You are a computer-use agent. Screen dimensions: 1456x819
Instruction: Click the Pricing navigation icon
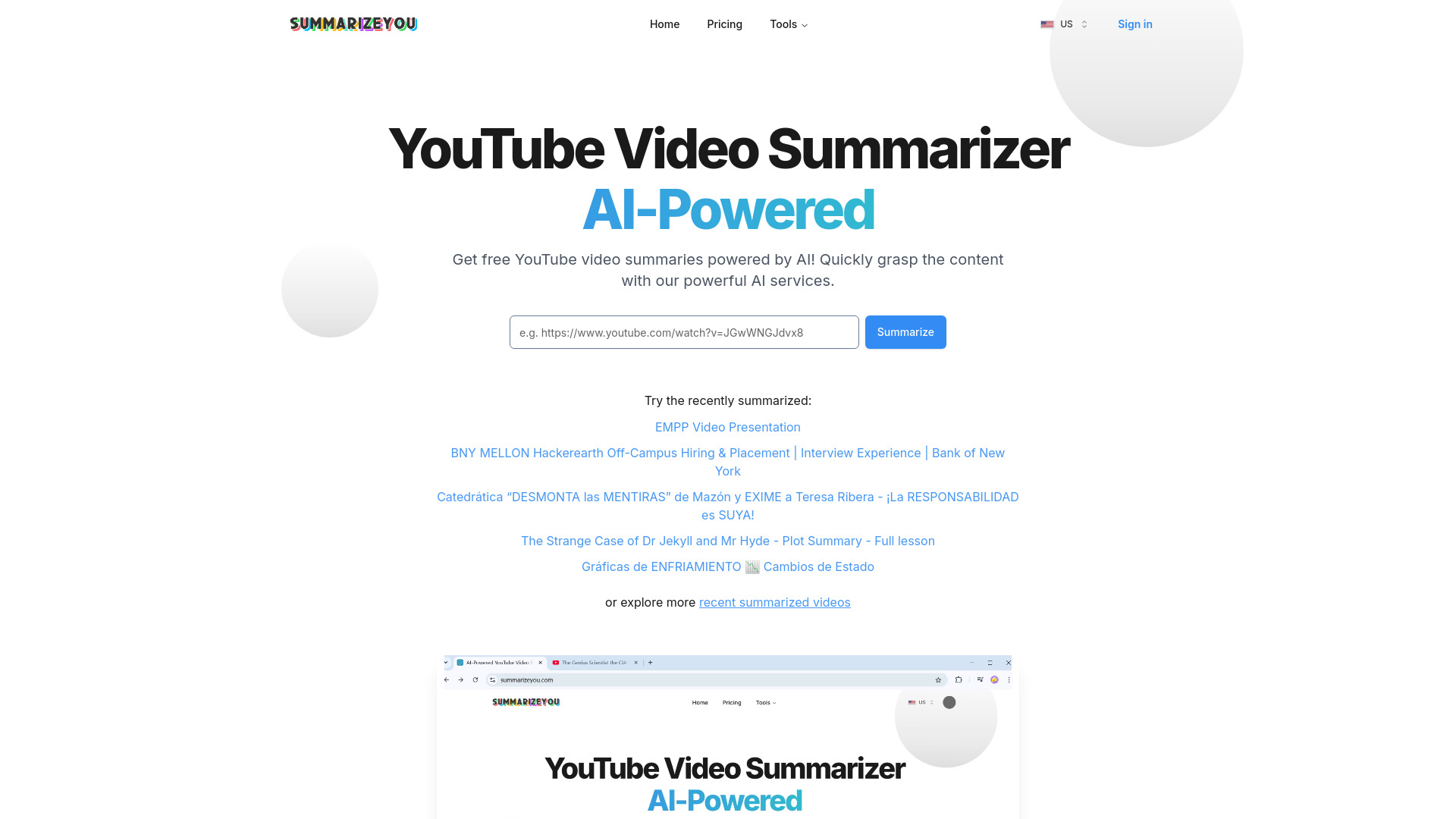[724, 24]
